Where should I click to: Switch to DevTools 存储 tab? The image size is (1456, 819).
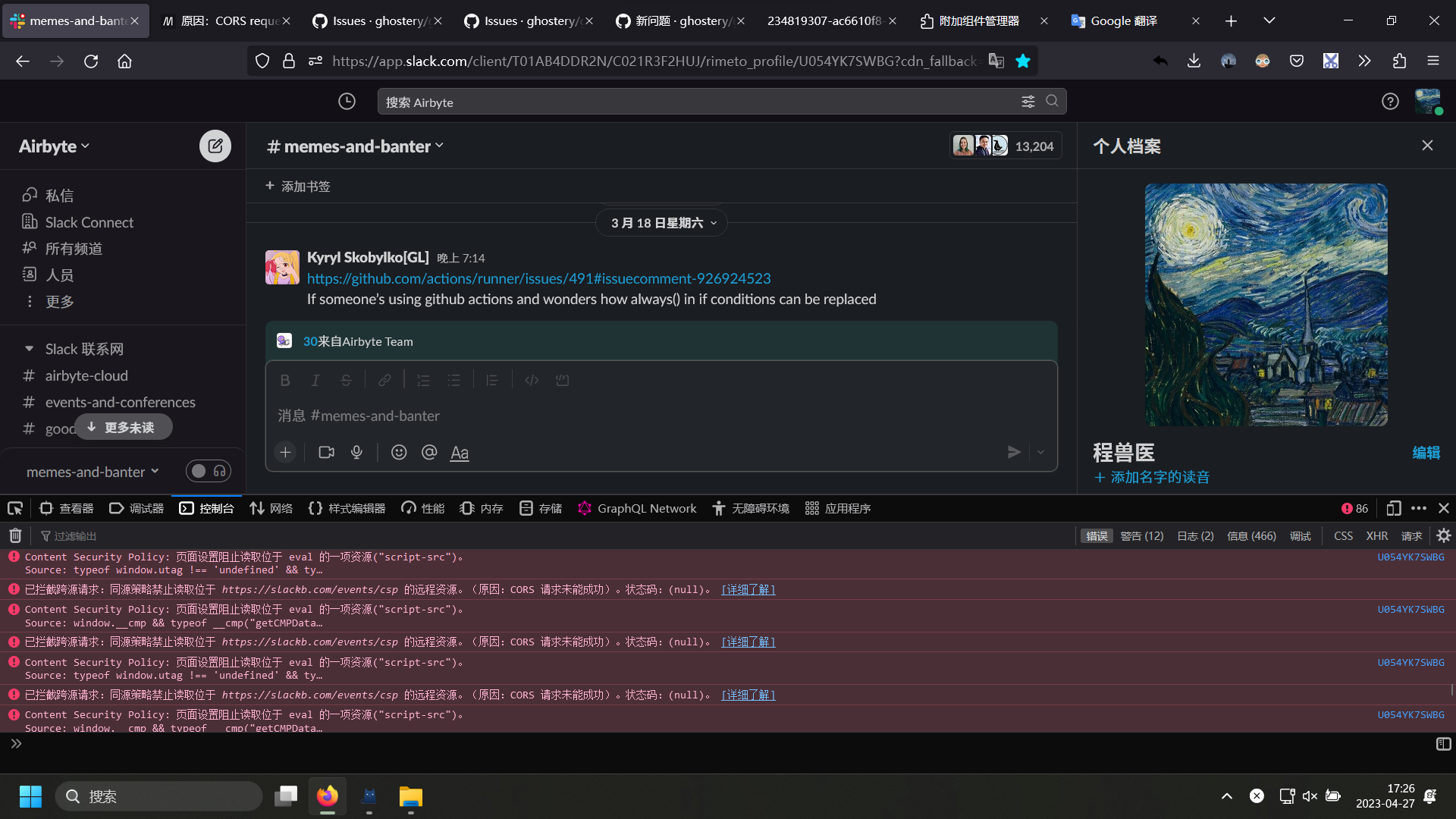(541, 508)
